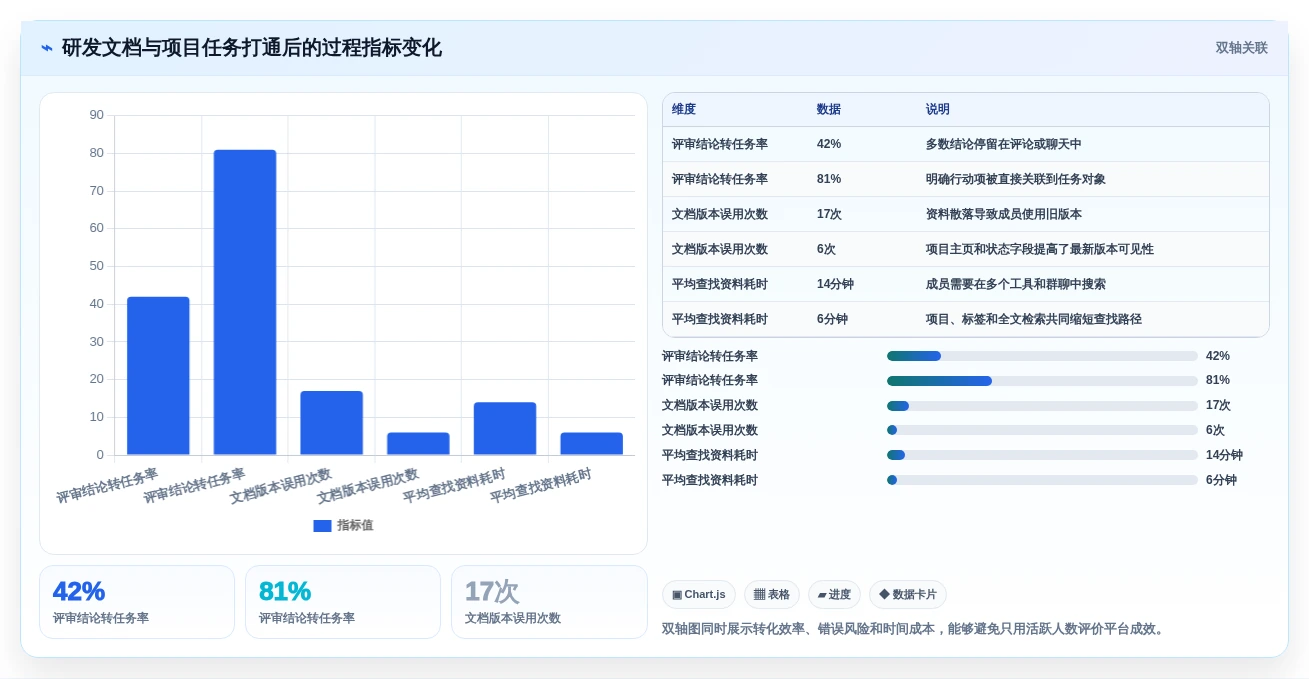Click the lightning icon beside the dashboard title
Viewport: 1309px width, 679px height.
click(47, 48)
